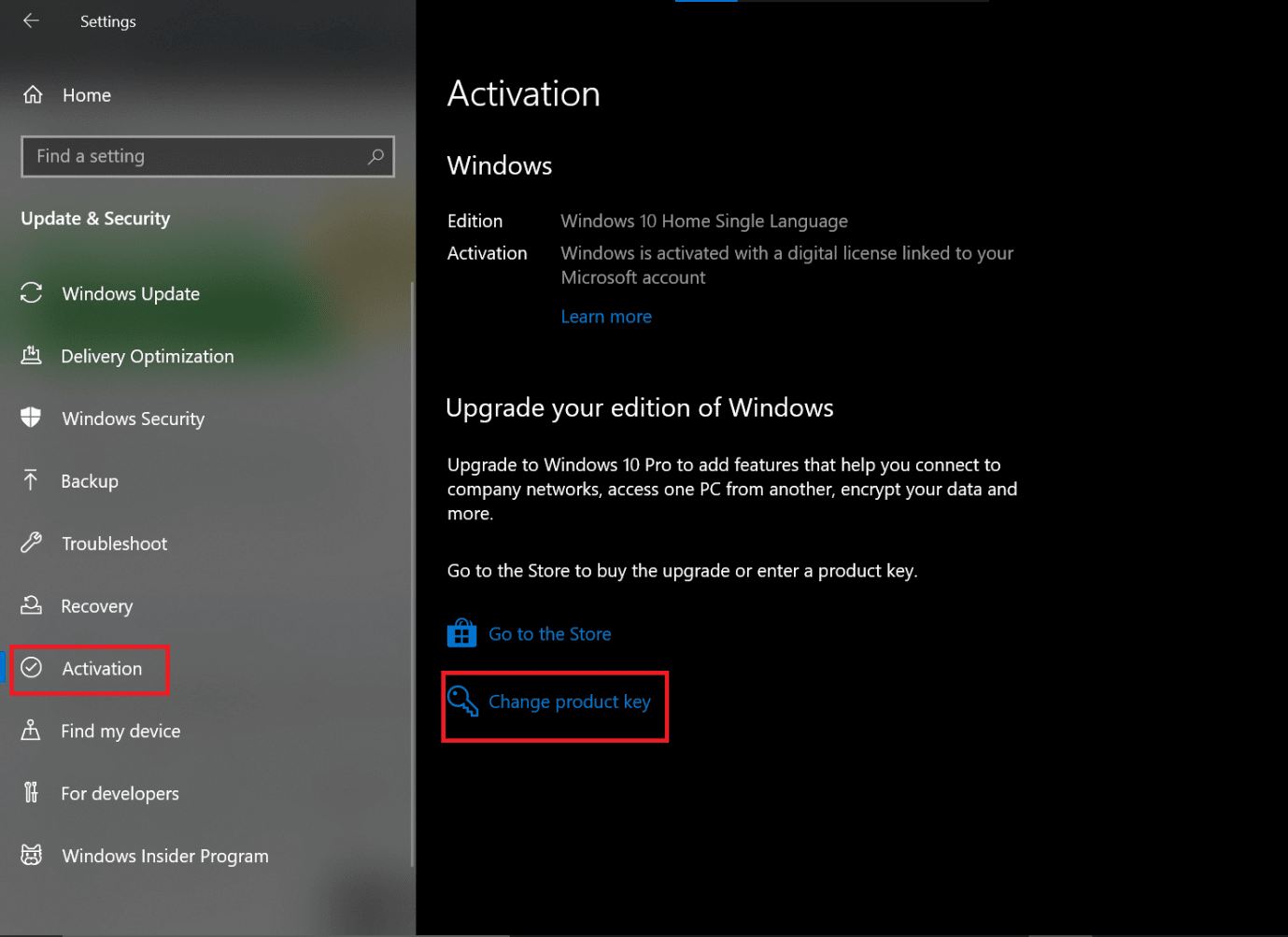The height and width of the screenshot is (937, 1288).
Task: Click the Update & Security heading
Action: click(95, 219)
